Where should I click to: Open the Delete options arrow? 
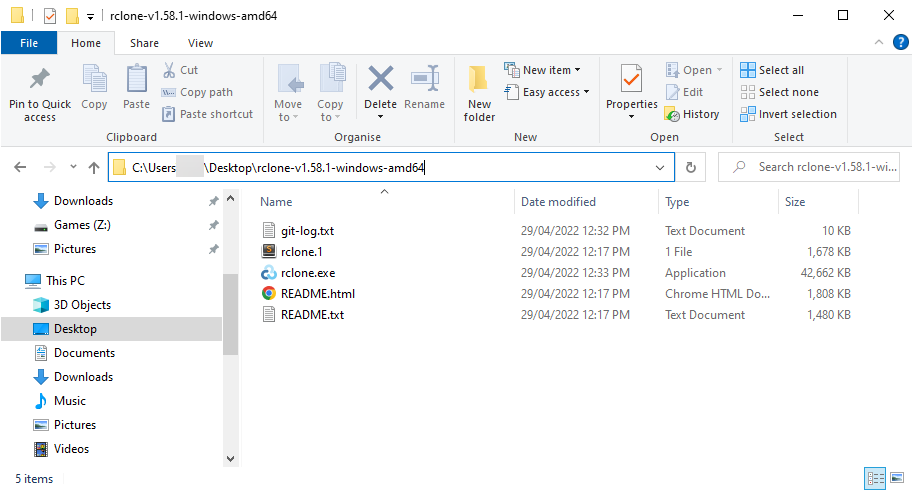380,117
